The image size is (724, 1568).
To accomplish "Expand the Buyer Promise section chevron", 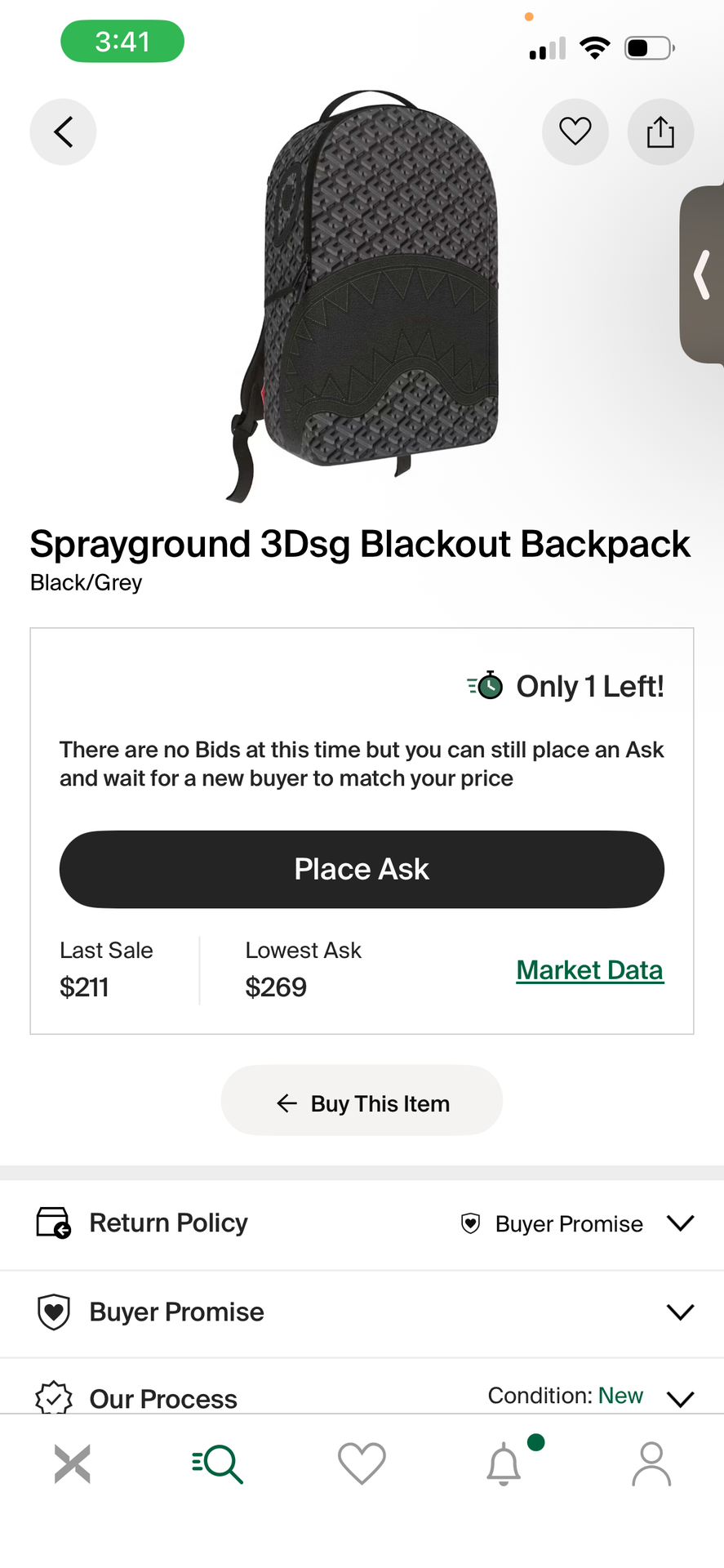I will [680, 1312].
